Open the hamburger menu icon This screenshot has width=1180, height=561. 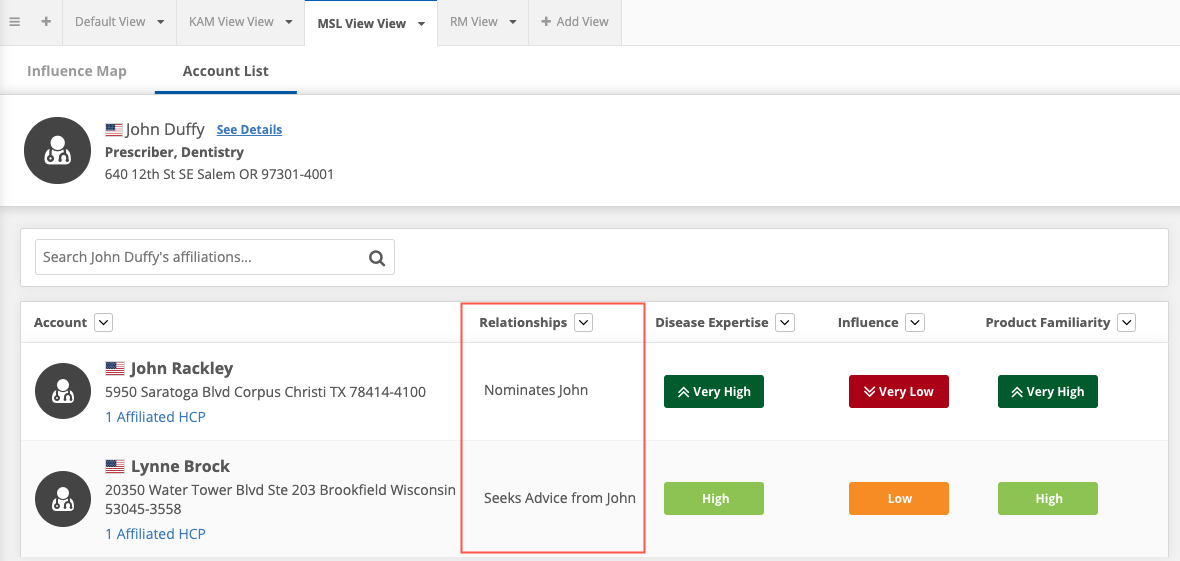[x=15, y=22]
